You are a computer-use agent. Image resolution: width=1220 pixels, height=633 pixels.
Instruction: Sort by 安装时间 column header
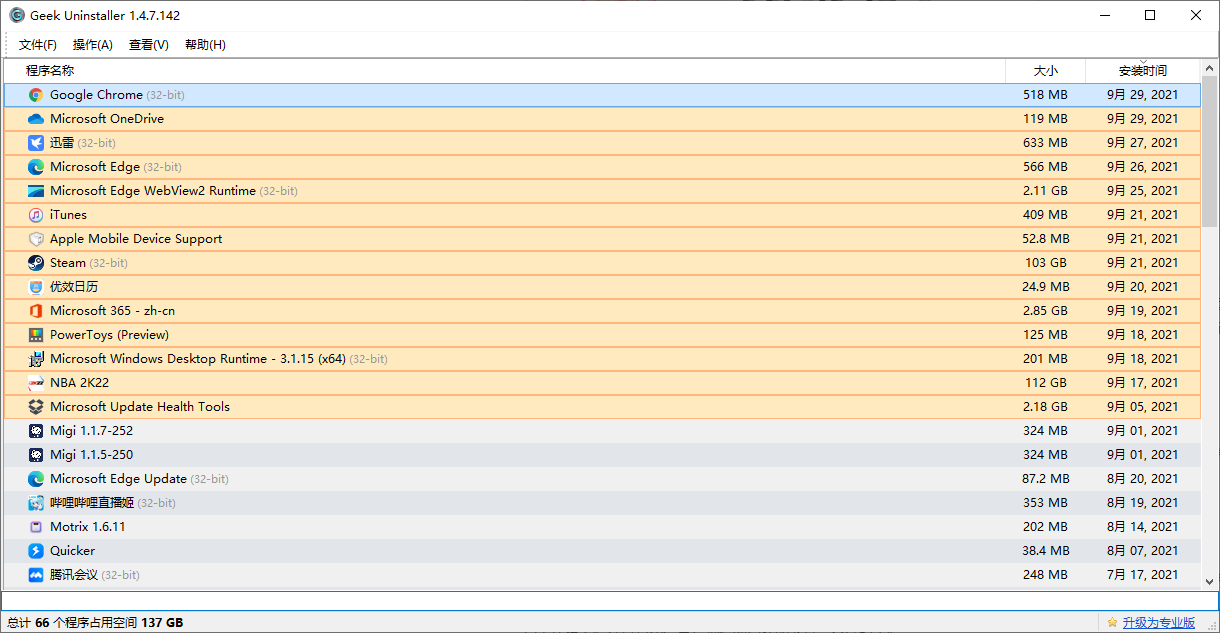[x=1143, y=71]
